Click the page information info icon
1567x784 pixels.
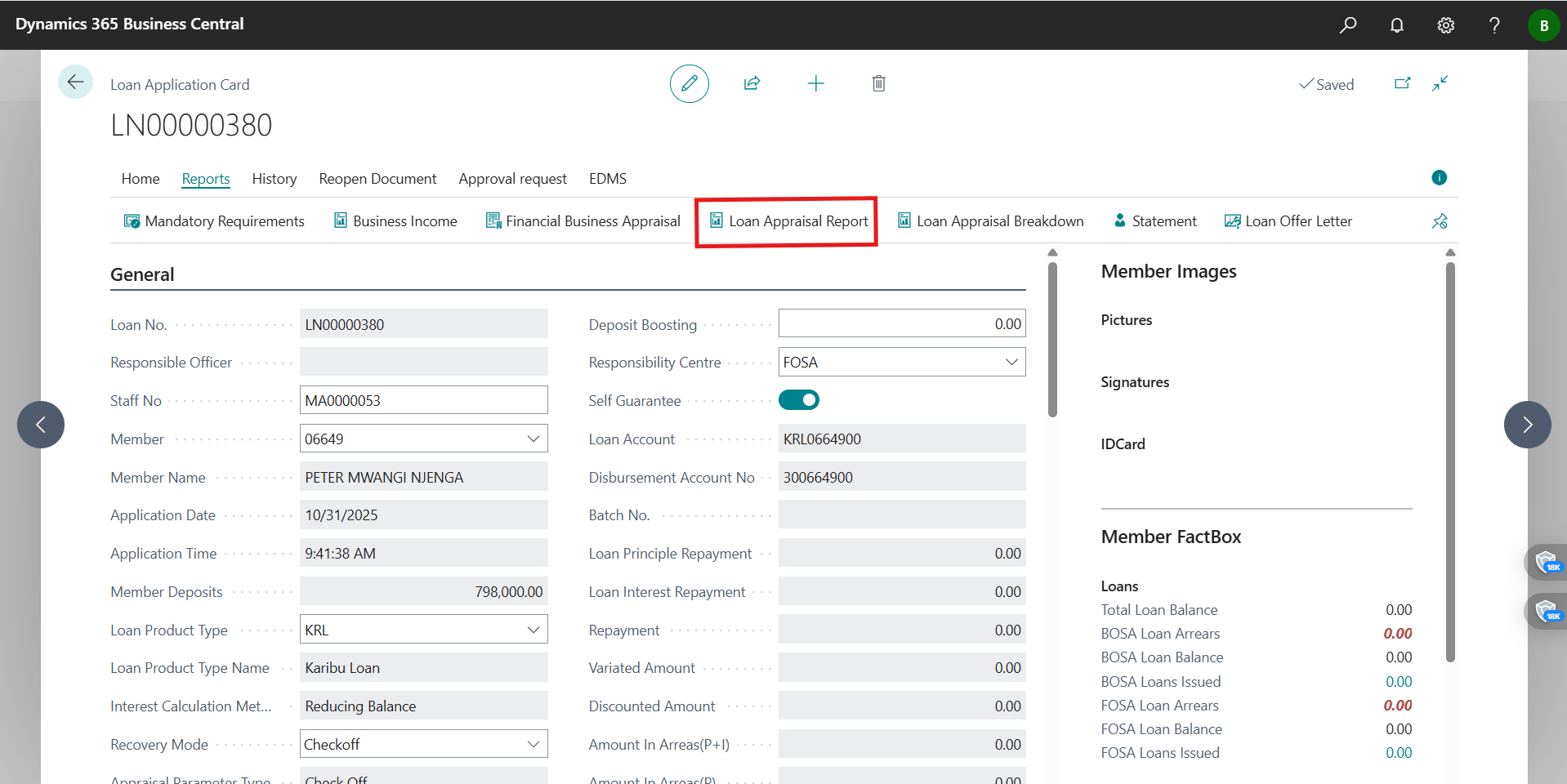coord(1439,177)
